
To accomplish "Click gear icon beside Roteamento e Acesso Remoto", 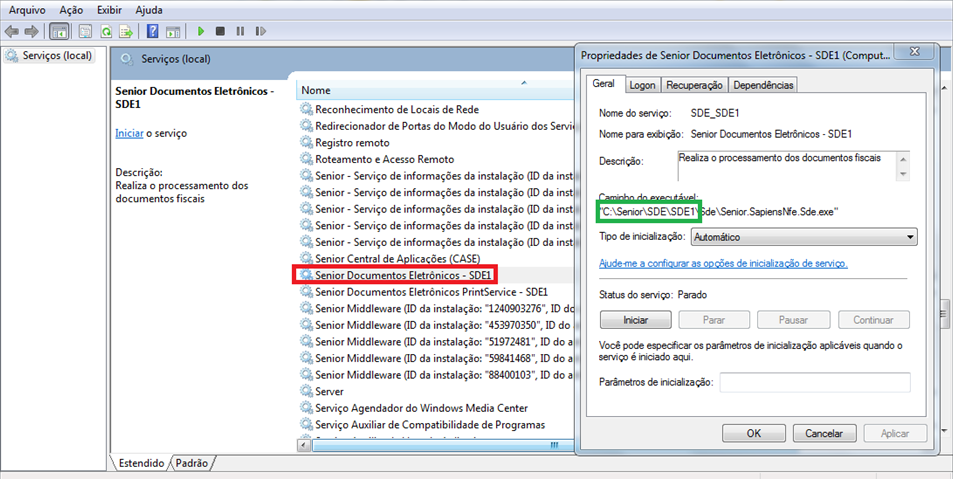I will click(x=306, y=159).
